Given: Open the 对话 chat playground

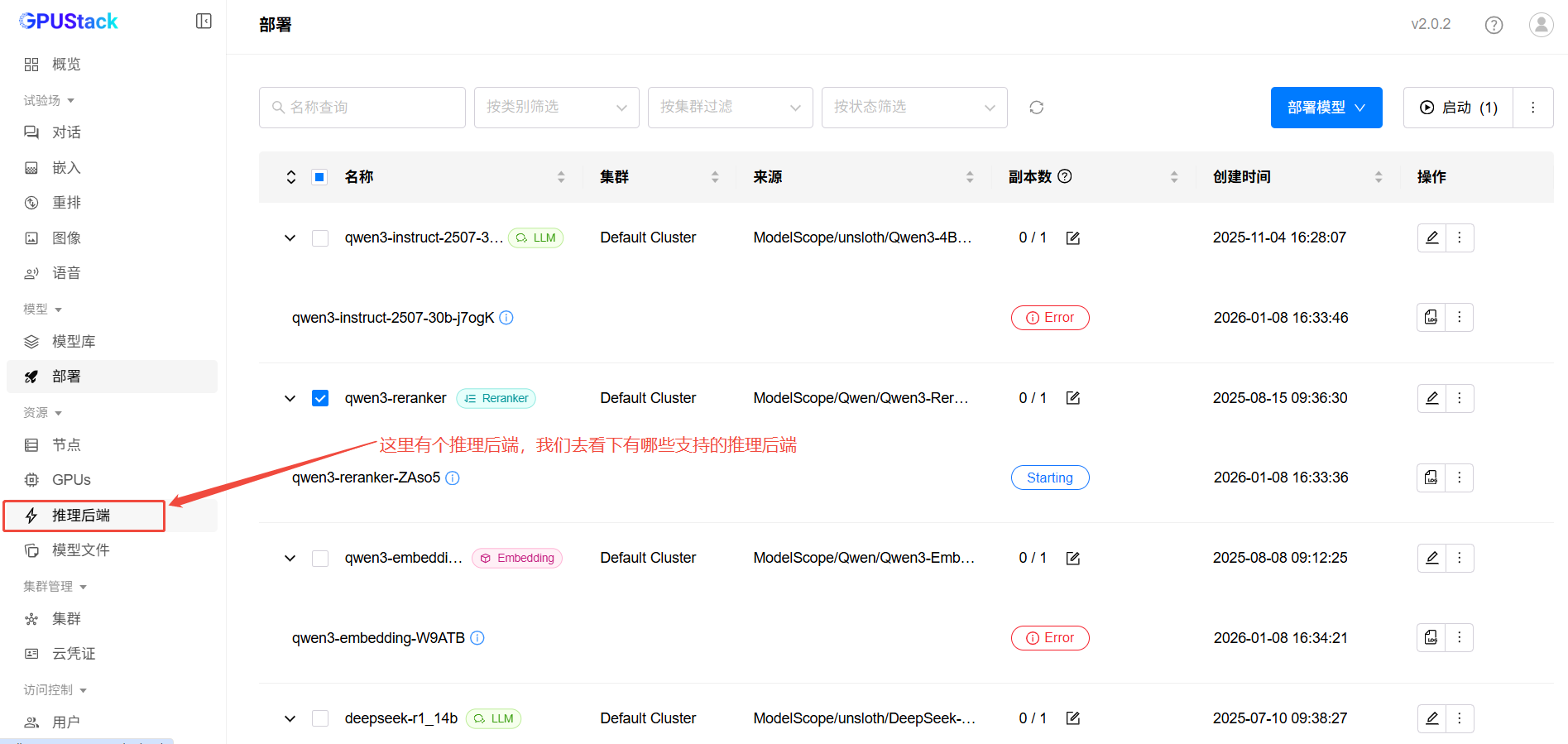Looking at the screenshot, I should tap(112, 132).
